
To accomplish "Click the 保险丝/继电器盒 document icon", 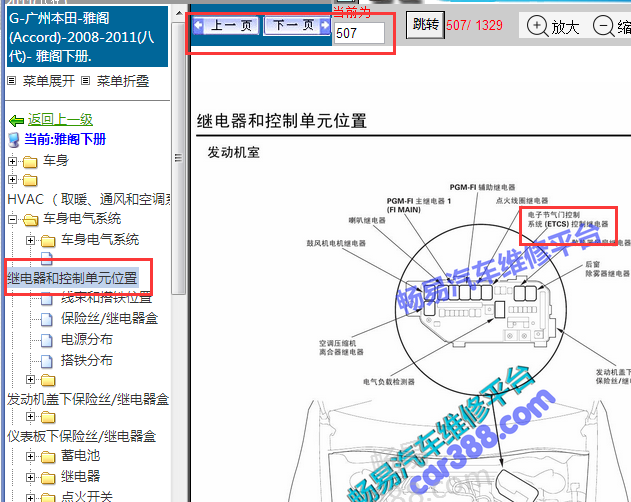I will [47, 319].
